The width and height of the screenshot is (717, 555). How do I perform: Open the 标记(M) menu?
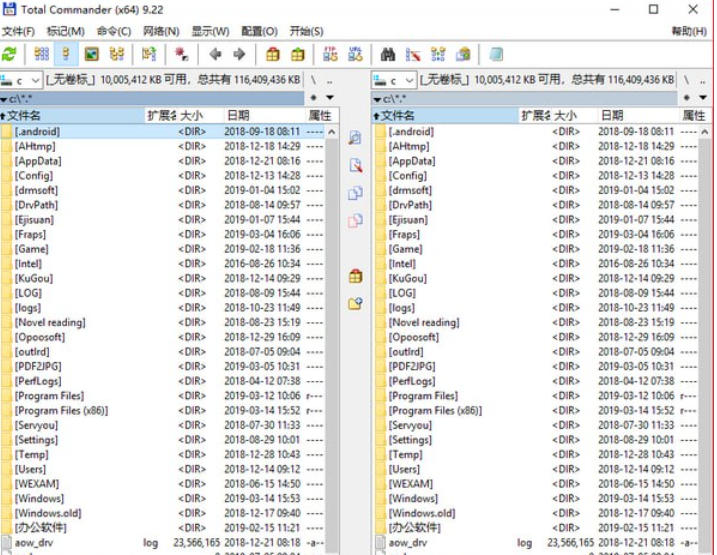(66, 32)
